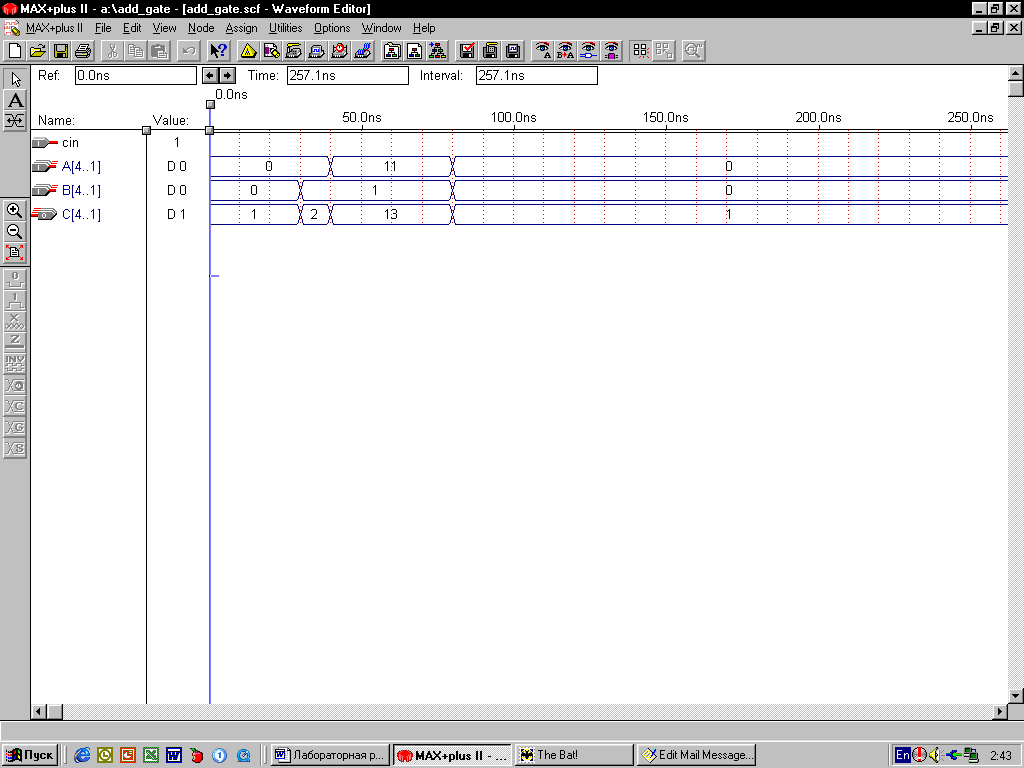This screenshot has width=1024, height=768.
Task: Click the print toolbar icon
Action: (83, 50)
